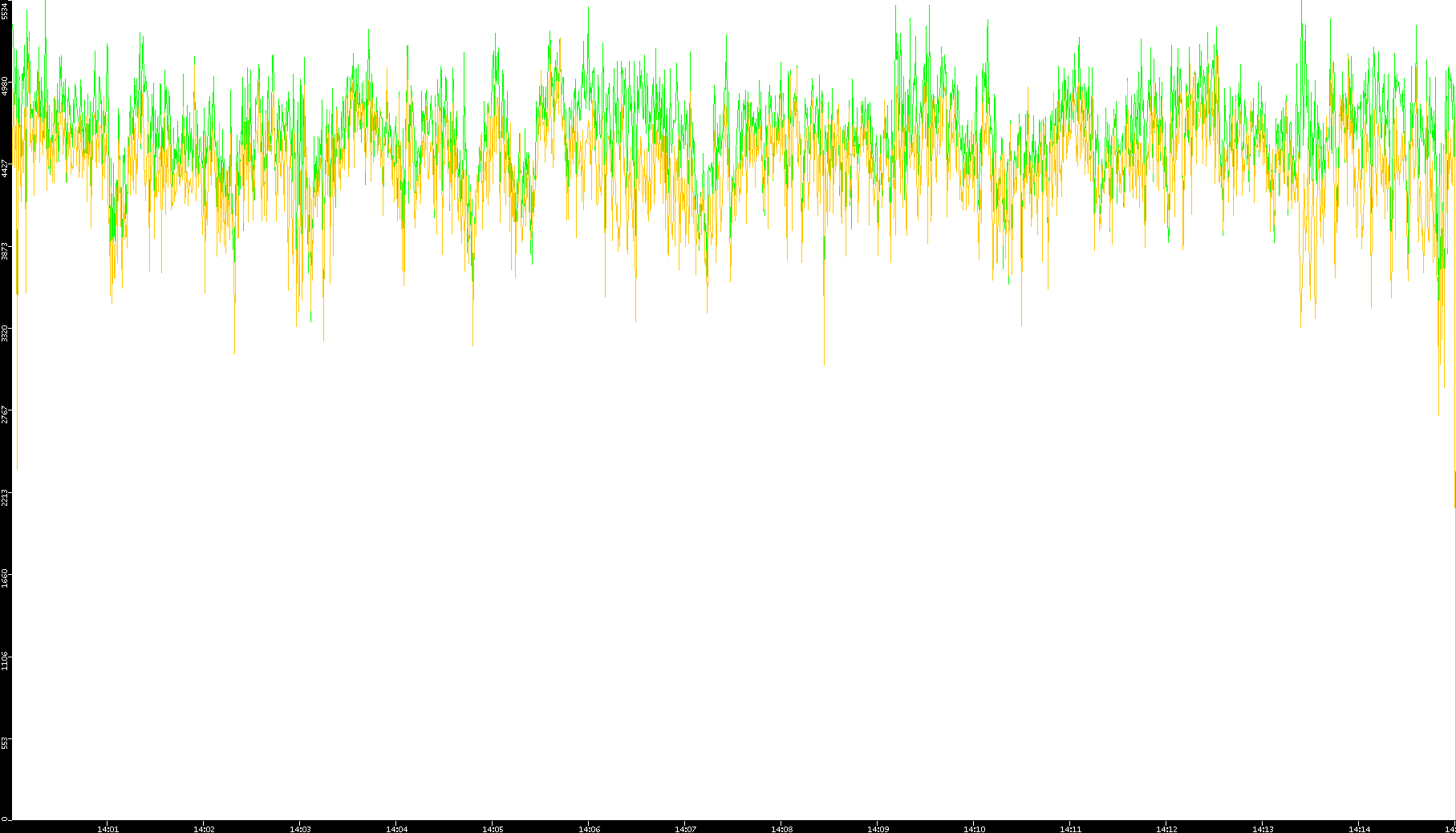Image resolution: width=1456 pixels, height=833 pixels.
Task: Click the 2213 y-axis label
Action: [6, 497]
